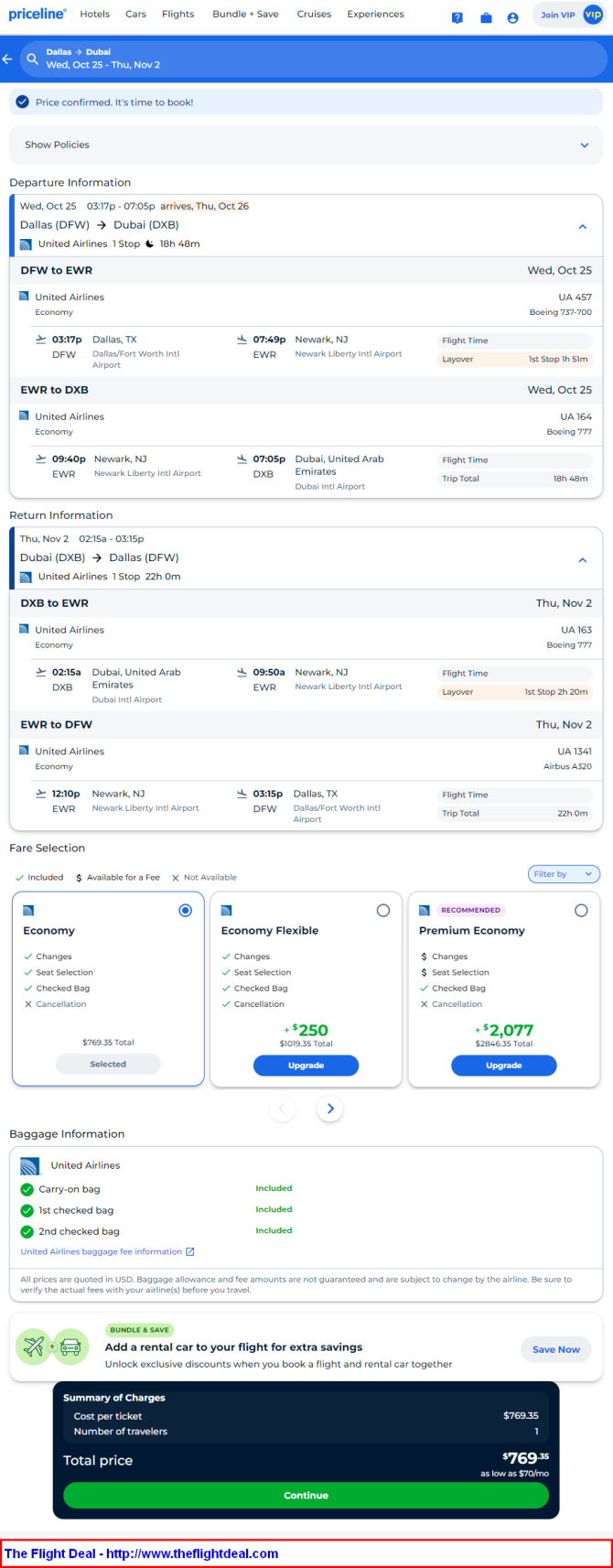Viewport: 613px width, 1568px height.
Task: Click the 'Airbus A320' aircraft text
Action: coord(568,766)
